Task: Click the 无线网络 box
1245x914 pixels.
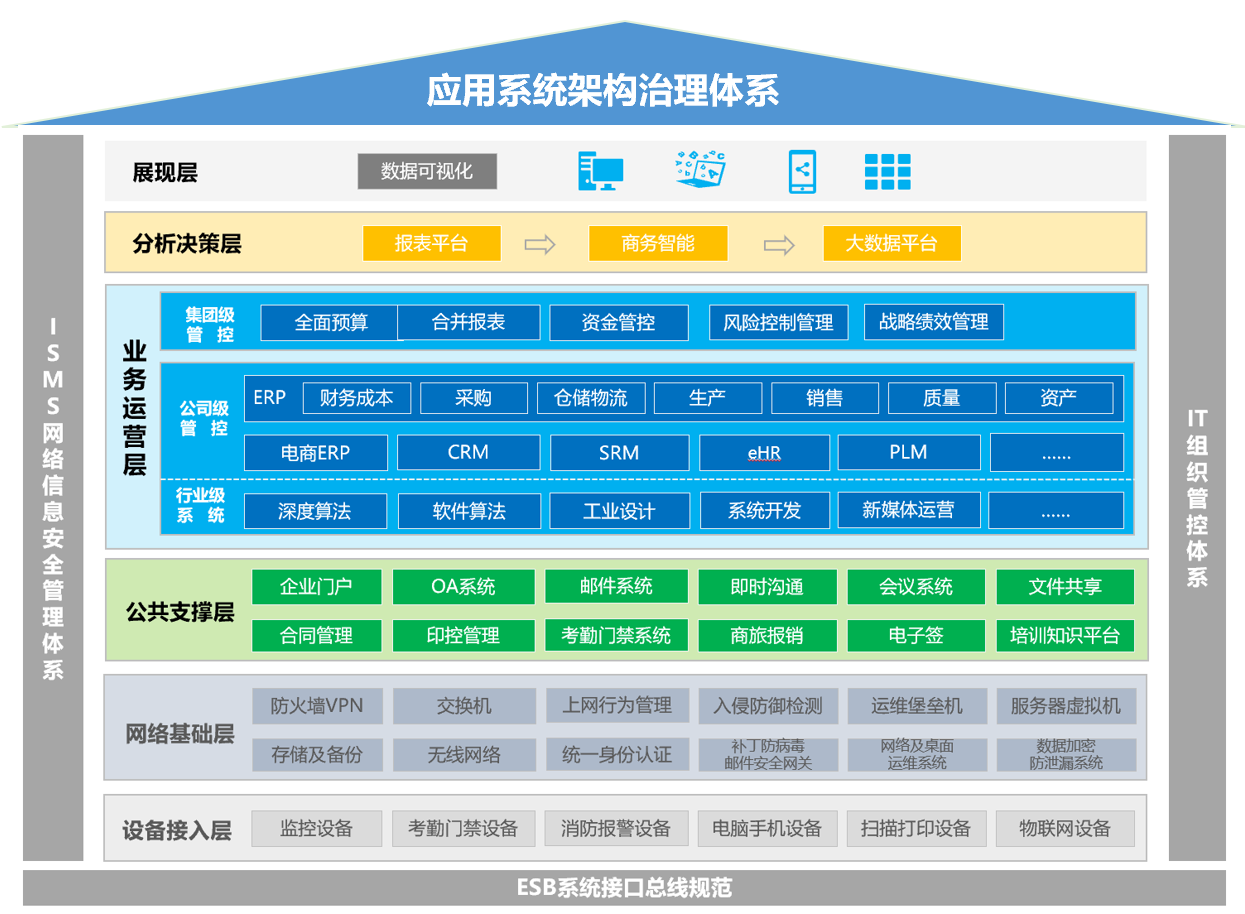Action: pyautogui.click(x=464, y=755)
